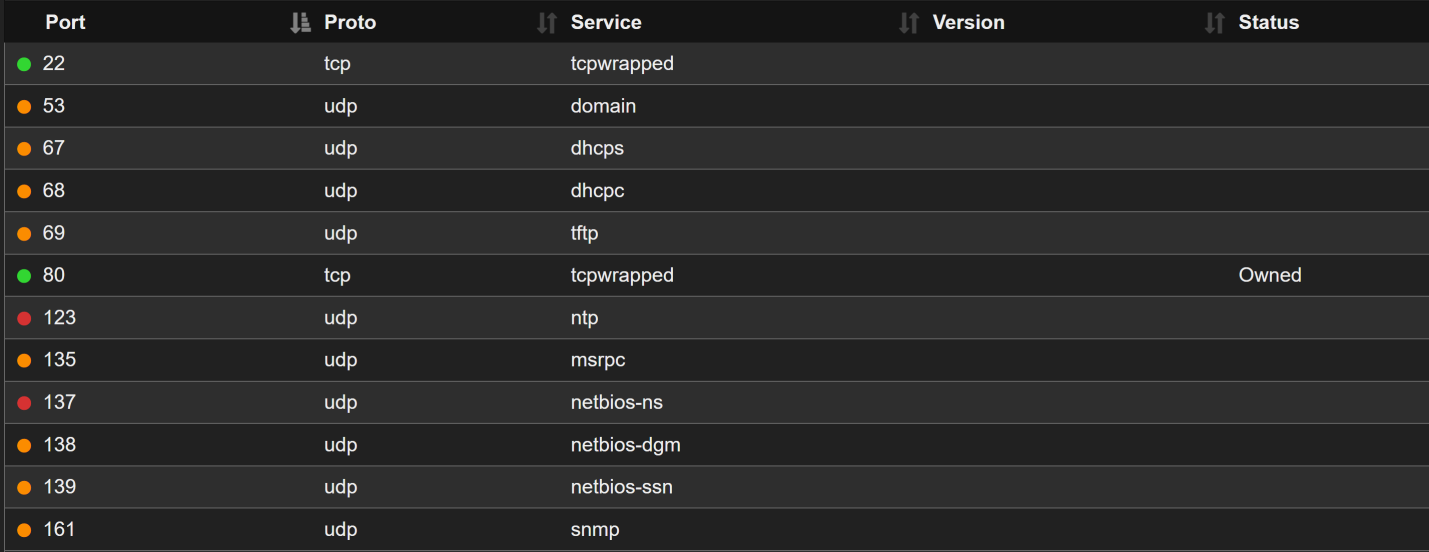Click the Owned status on port 80
Screen dimensions: 1429x552
click(x=1269, y=275)
